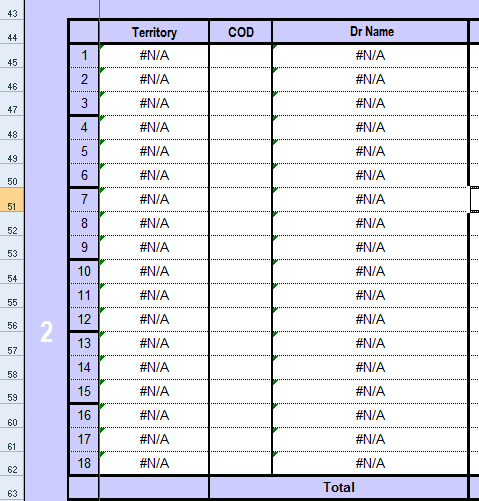This screenshot has height=501, width=479.
Task: Select row header 63
Action: (12, 489)
